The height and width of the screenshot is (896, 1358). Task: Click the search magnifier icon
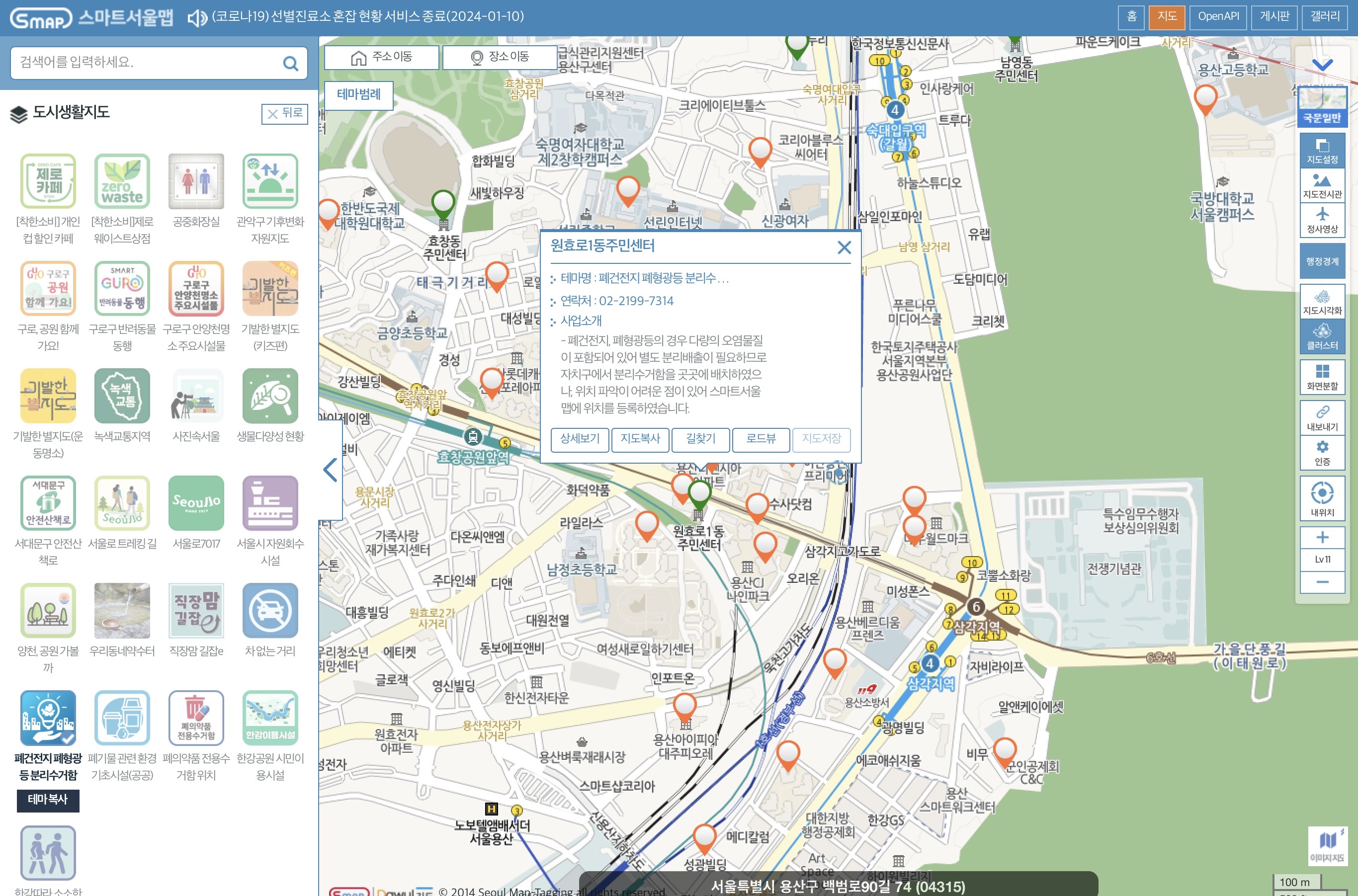(x=291, y=64)
